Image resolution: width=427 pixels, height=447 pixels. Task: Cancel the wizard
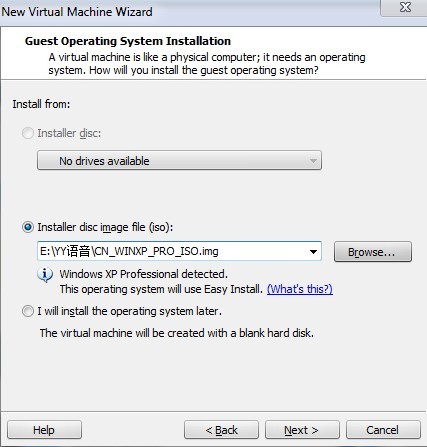tap(383, 430)
